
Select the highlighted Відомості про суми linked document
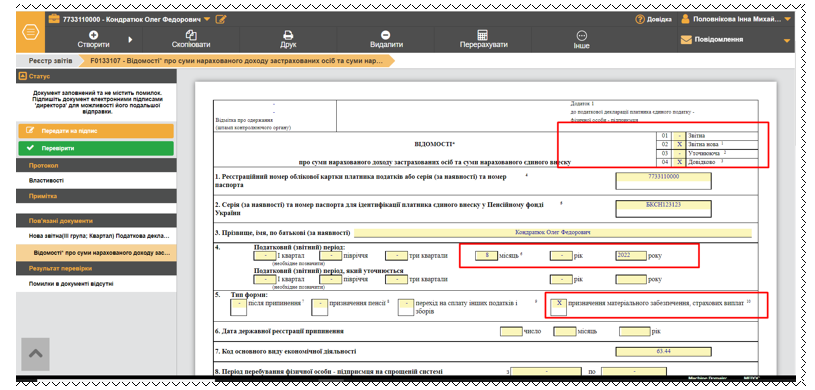(96, 252)
